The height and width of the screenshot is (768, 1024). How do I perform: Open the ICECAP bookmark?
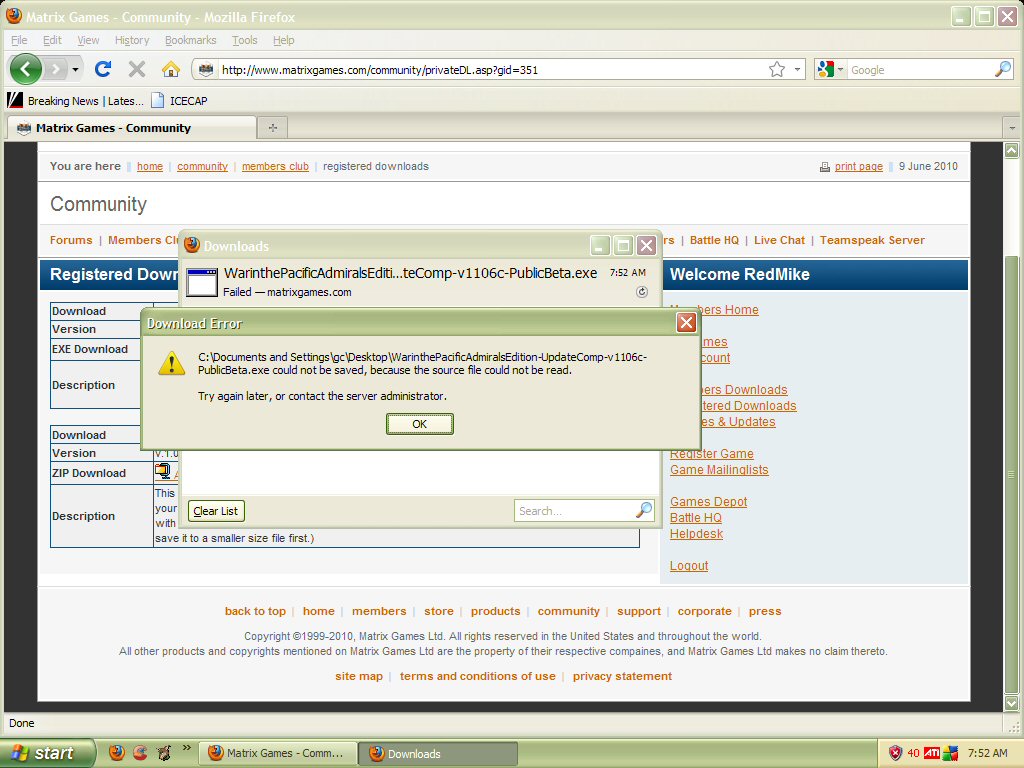pos(179,101)
